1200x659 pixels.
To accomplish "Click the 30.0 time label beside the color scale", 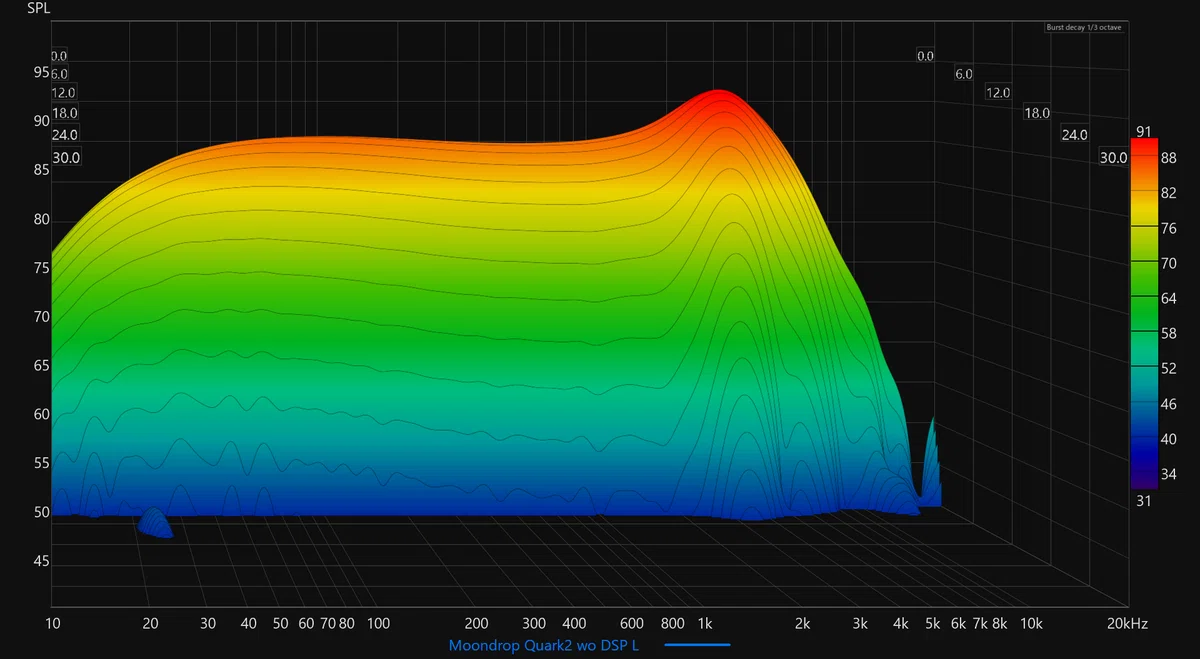I will pos(1113,158).
